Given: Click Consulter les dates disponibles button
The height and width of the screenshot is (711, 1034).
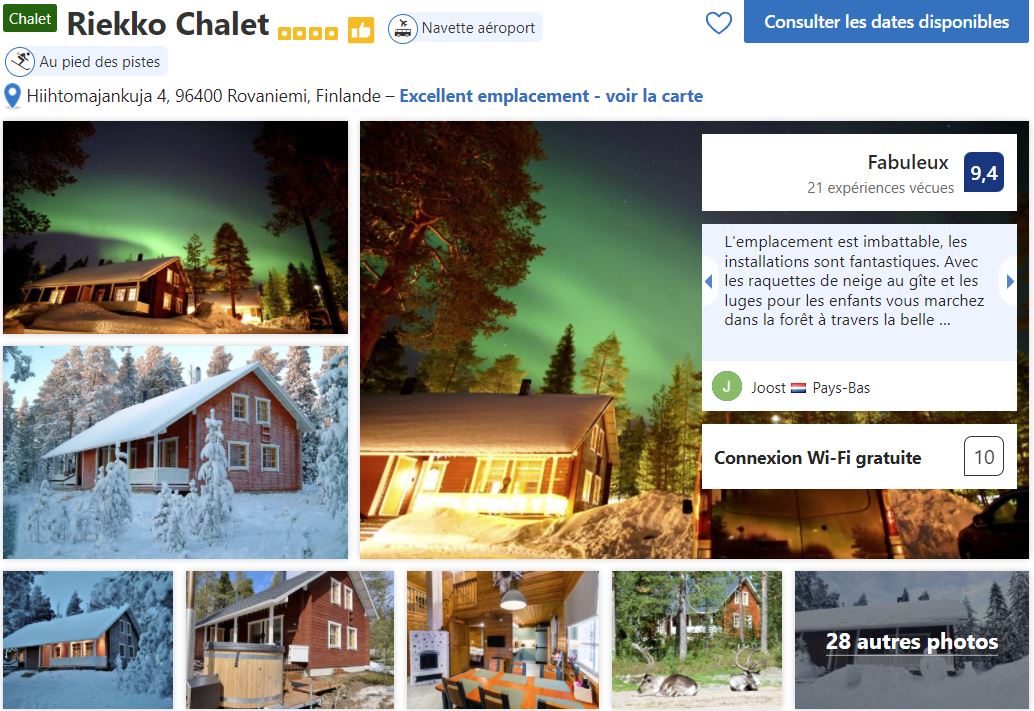Looking at the screenshot, I should tap(886, 22).
